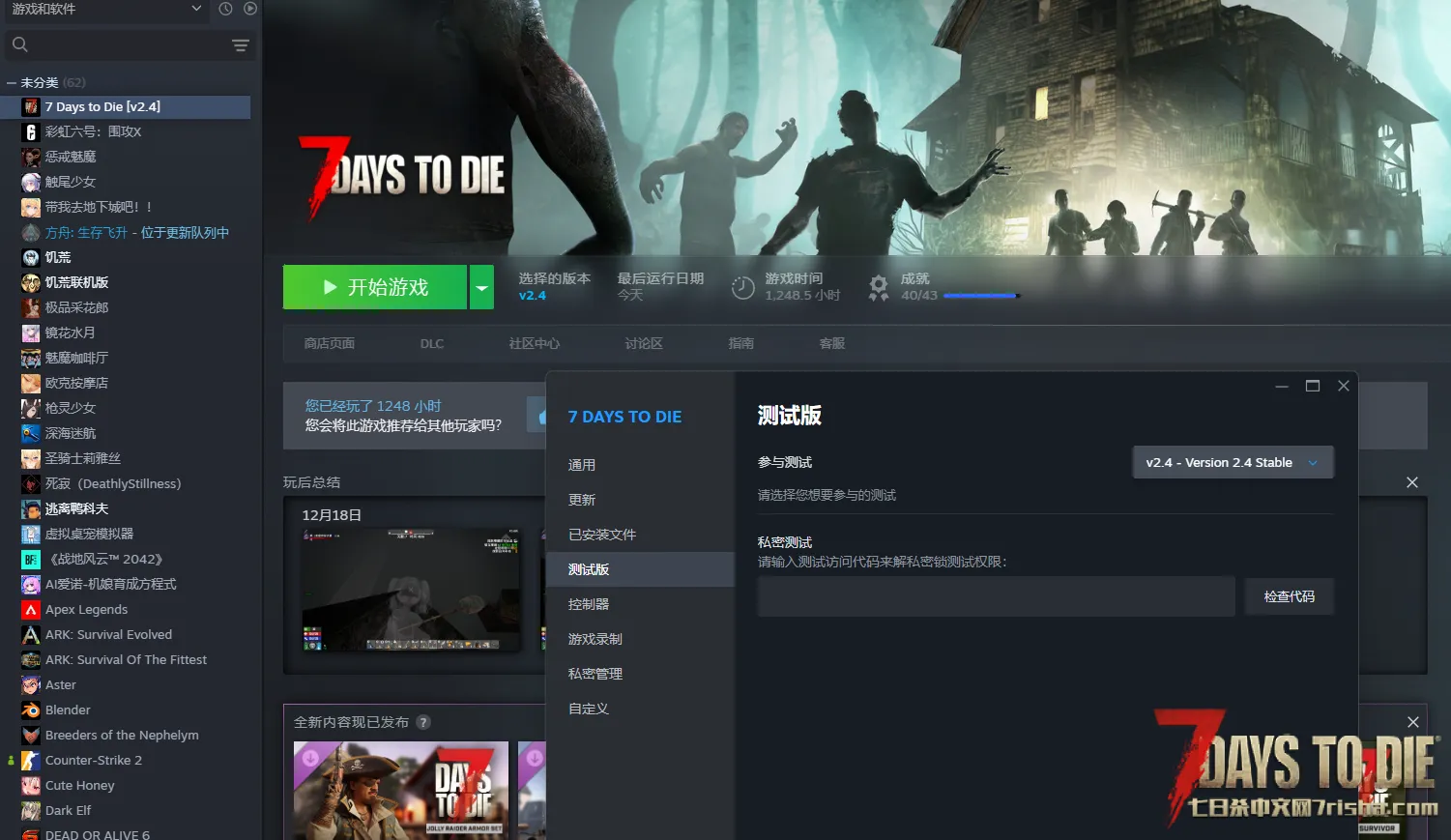The image size is (1451, 840).
Task: Open the 商店页面 link
Action: (330, 343)
